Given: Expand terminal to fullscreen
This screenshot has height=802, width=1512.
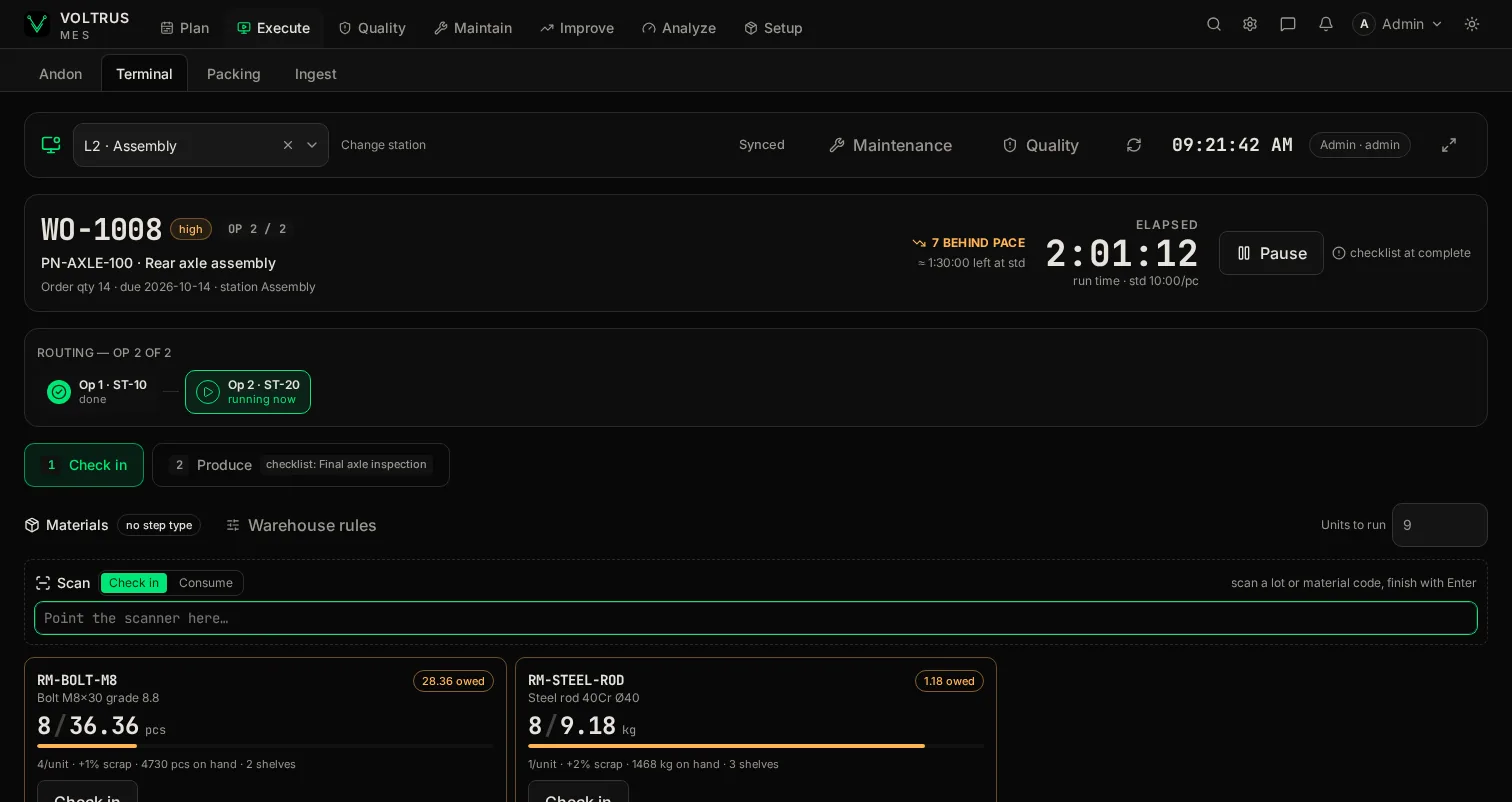Looking at the screenshot, I should (1449, 145).
